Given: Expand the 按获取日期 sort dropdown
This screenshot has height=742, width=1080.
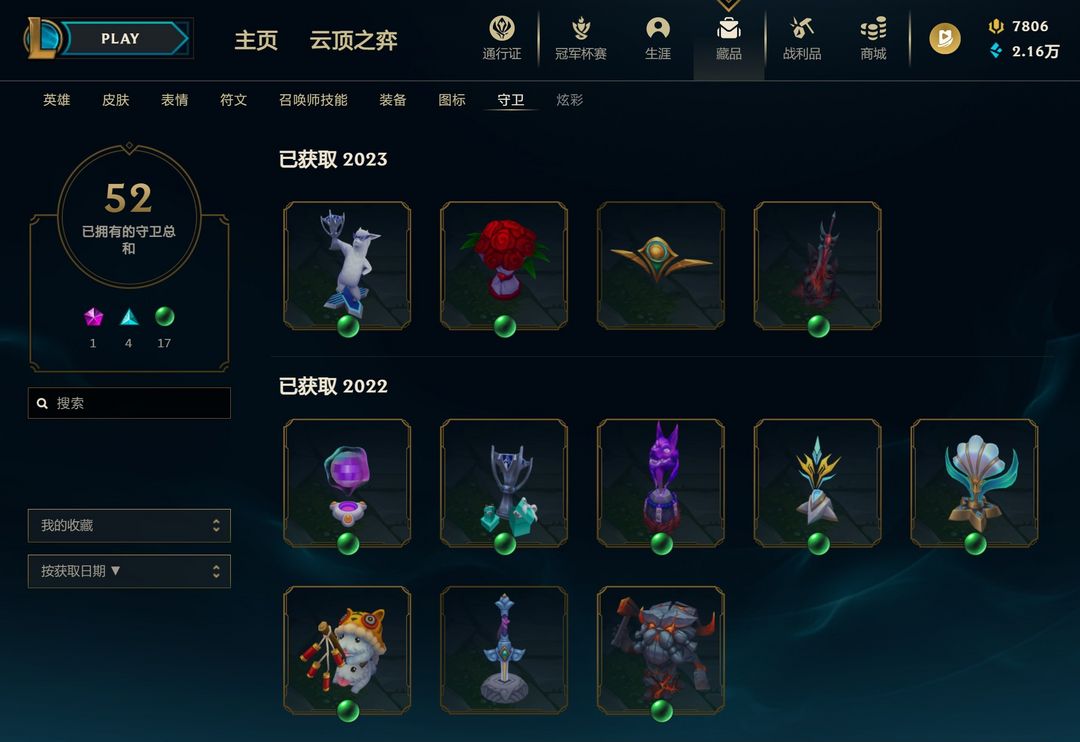Looking at the screenshot, I should pos(129,571).
